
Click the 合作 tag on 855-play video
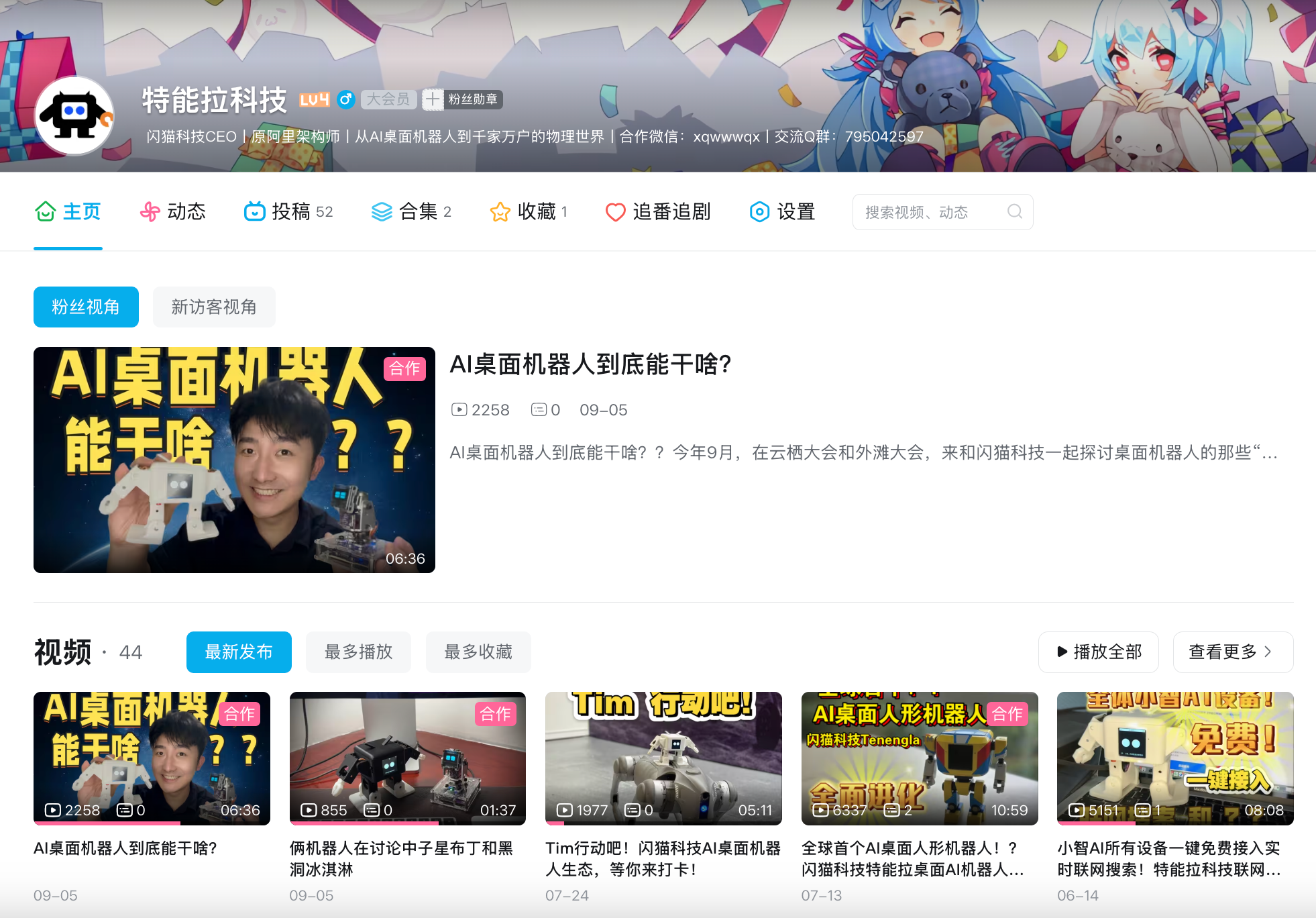pyautogui.click(x=496, y=714)
